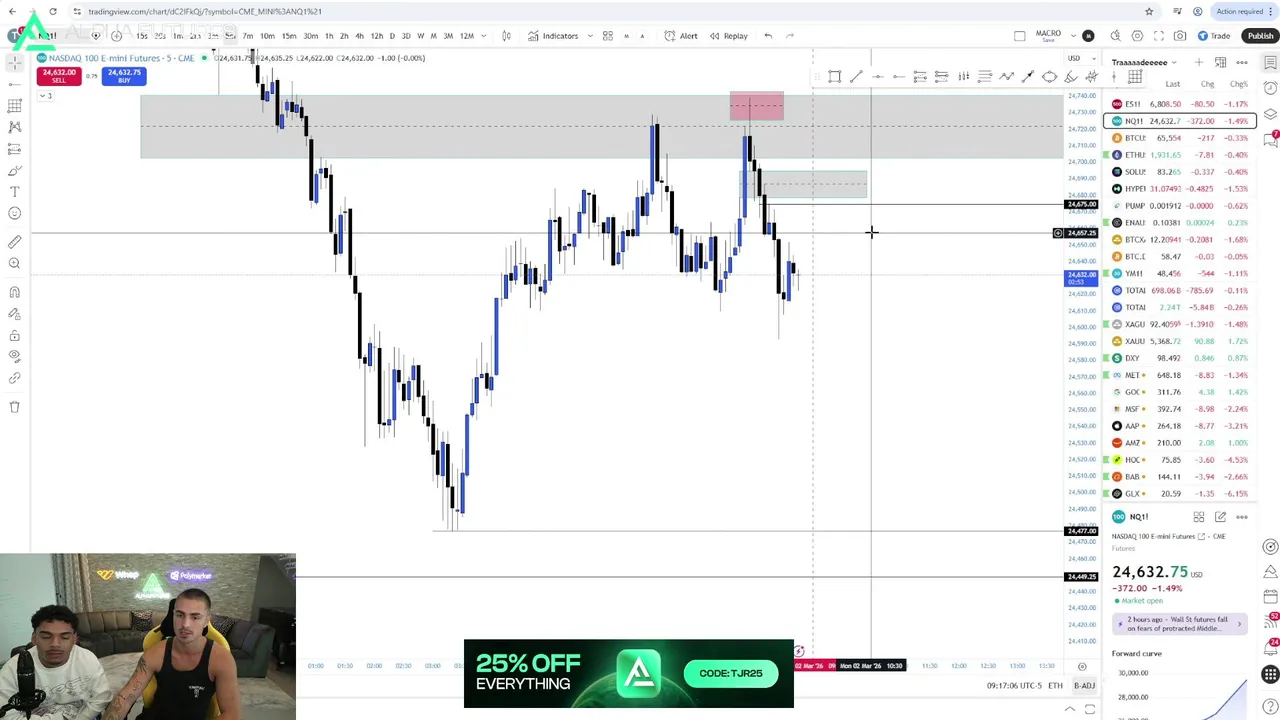The width and height of the screenshot is (1280, 720).
Task: Open the calendar icon in right sidebar
Action: [x=1271, y=597]
